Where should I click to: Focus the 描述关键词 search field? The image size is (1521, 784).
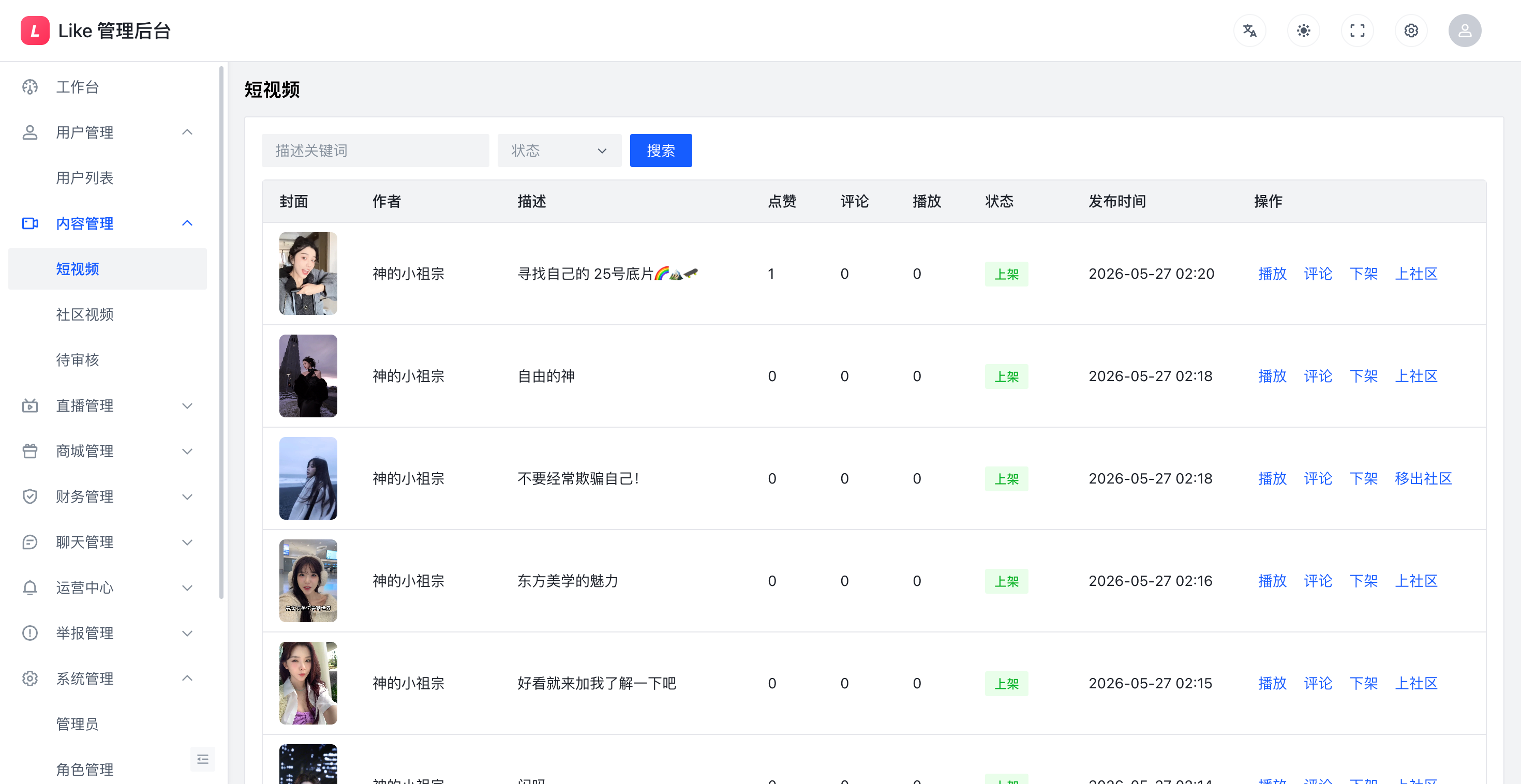point(375,150)
